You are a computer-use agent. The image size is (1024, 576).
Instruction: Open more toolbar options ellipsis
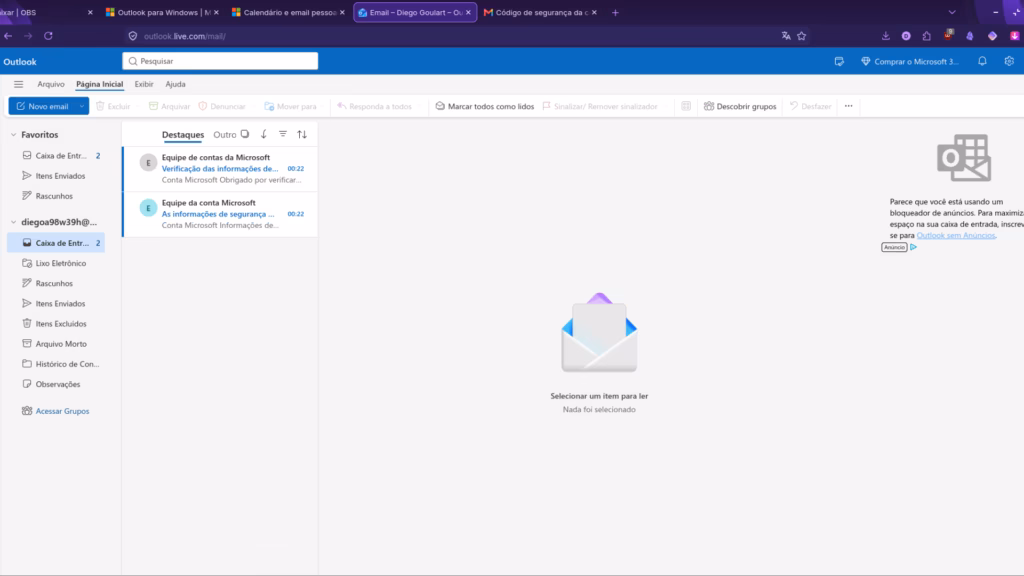pos(848,106)
